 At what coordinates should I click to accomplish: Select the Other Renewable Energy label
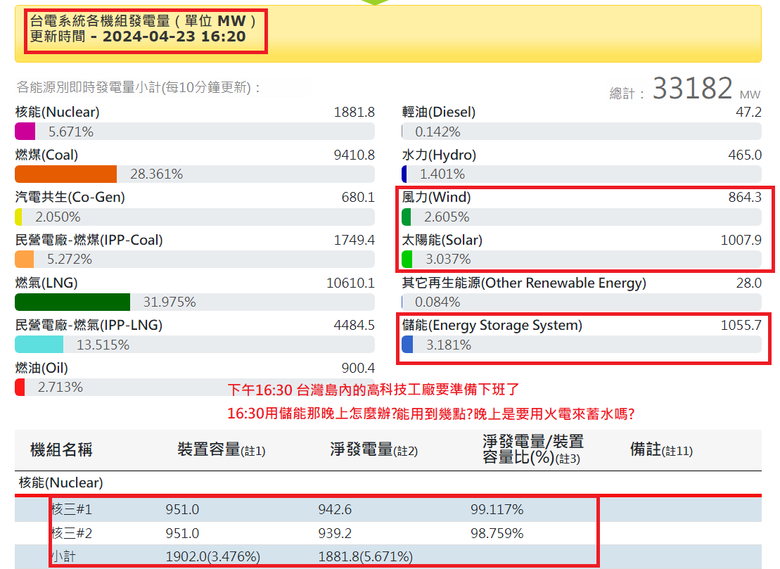[524, 283]
